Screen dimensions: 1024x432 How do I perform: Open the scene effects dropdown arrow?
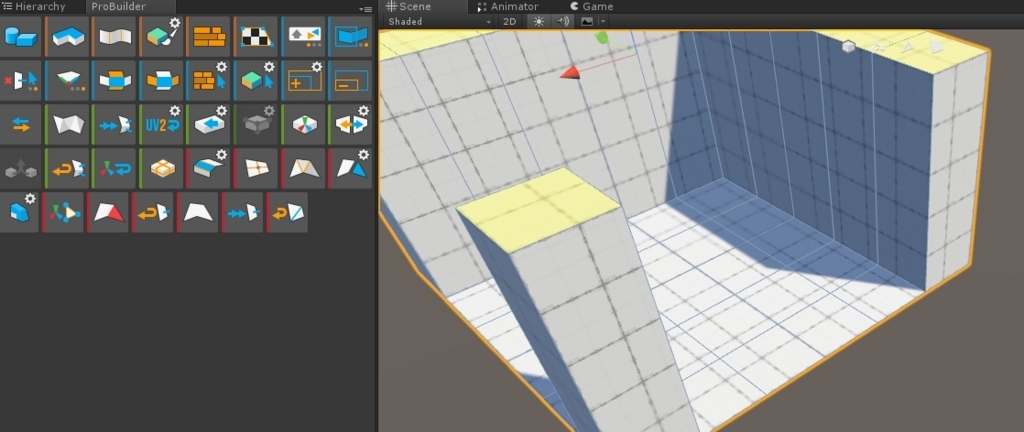(x=602, y=21)
